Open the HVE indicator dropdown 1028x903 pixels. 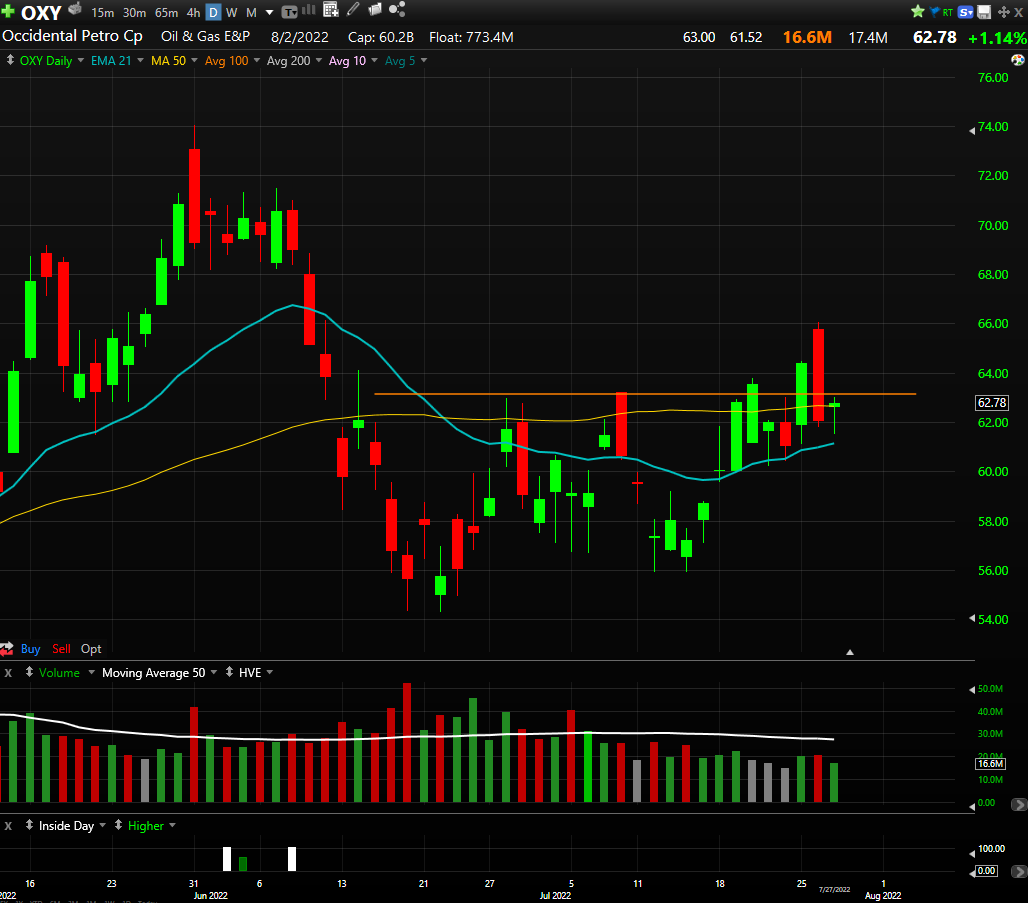[269, 672]
